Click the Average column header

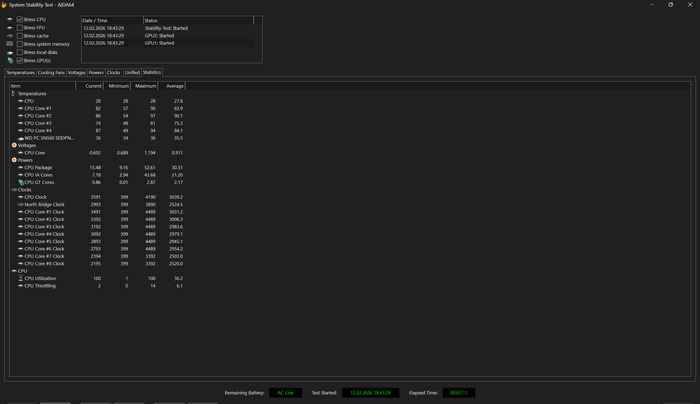(174, 86)
